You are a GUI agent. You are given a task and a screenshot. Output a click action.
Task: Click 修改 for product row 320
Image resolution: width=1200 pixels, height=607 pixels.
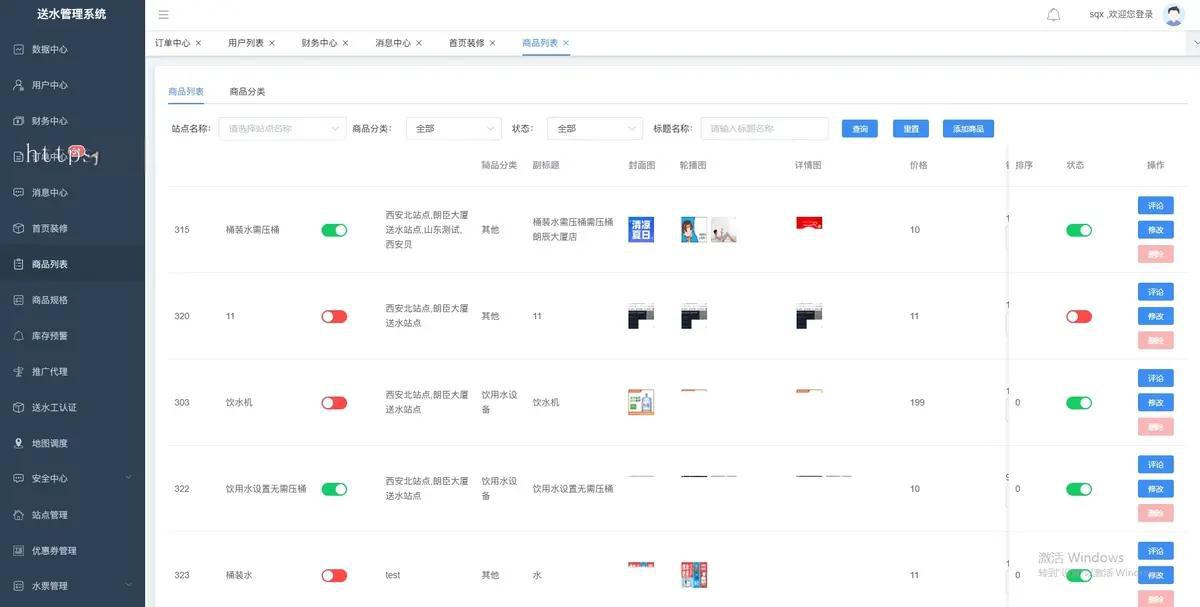tap(1155, 316)
